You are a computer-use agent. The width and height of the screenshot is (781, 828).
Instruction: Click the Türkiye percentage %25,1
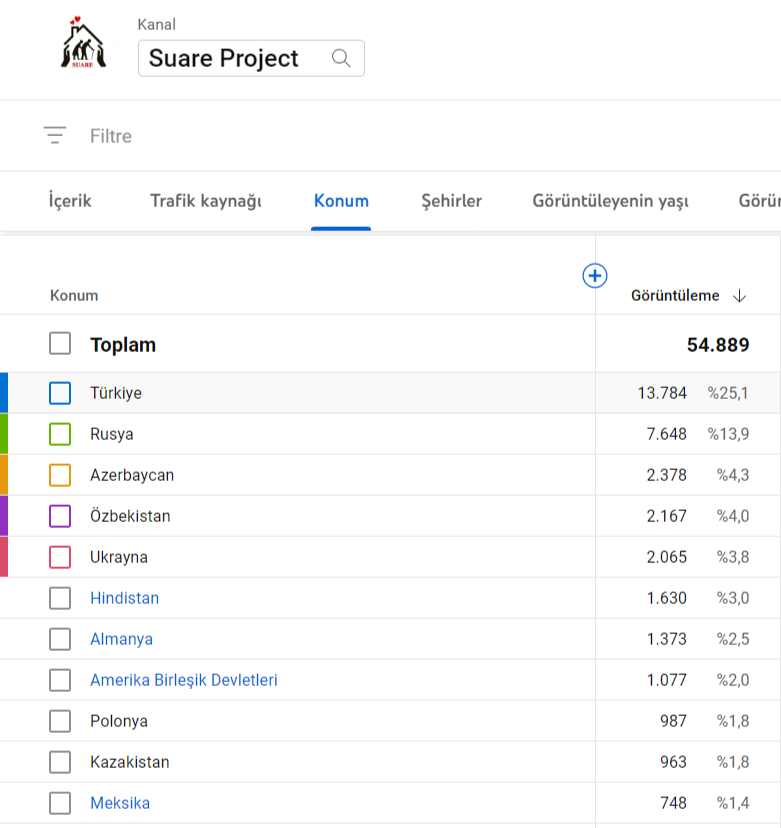coord(728,393)
